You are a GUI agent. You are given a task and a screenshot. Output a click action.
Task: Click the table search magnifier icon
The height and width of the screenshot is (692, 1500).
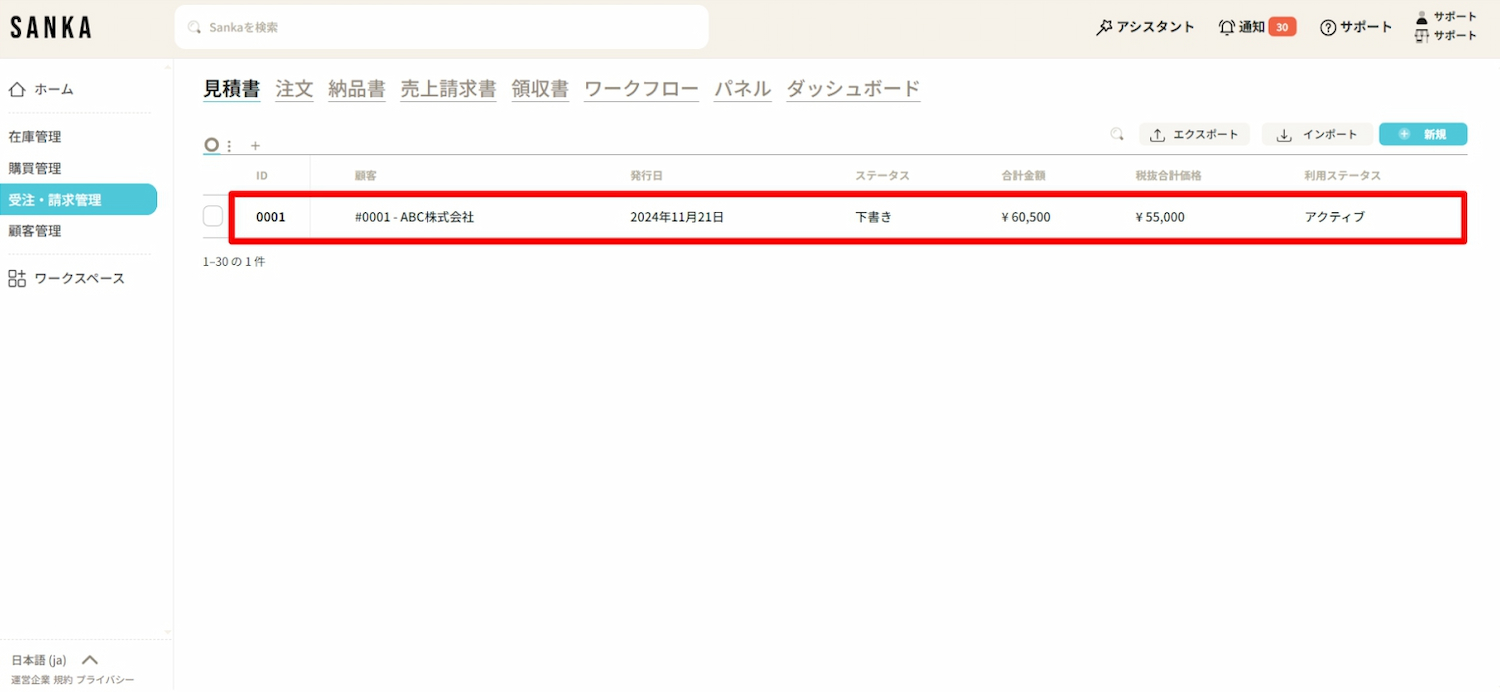(x=1117, y=134)
